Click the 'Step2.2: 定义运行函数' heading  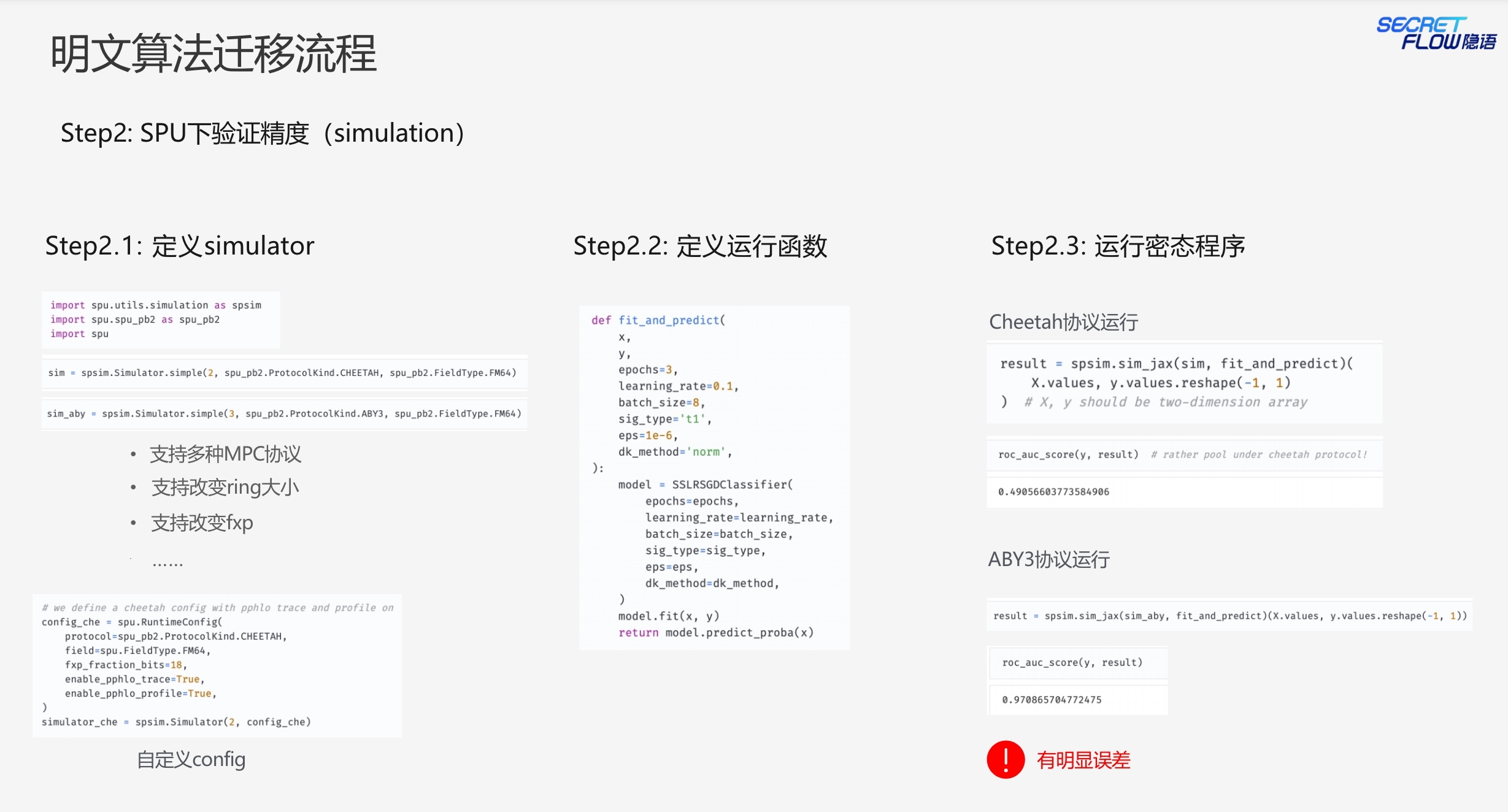[x=700, y=246]
